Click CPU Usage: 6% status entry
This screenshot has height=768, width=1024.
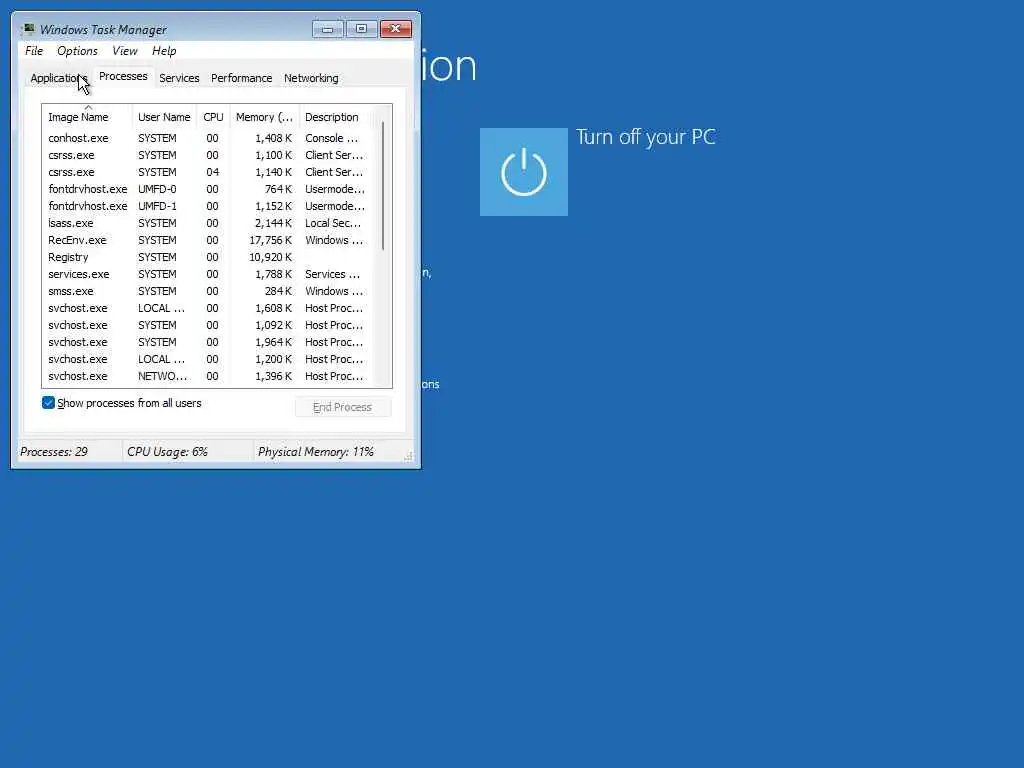pyautogui.click(x=167, y=452)
